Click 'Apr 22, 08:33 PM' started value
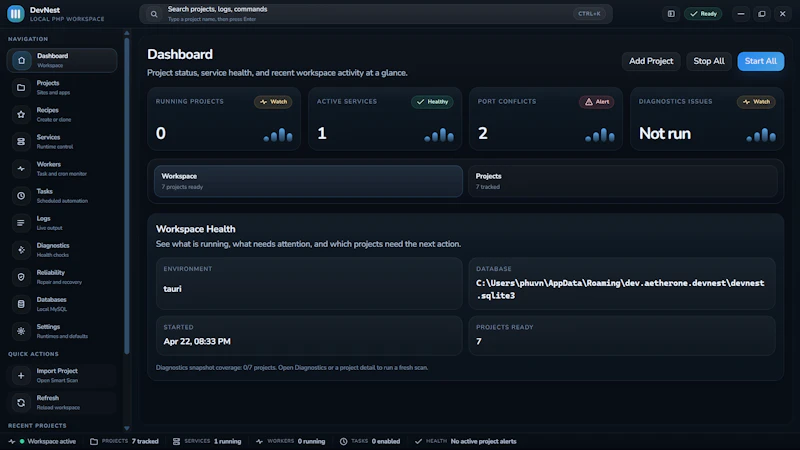This screenshot has width=800, height=450. [197, 341]
